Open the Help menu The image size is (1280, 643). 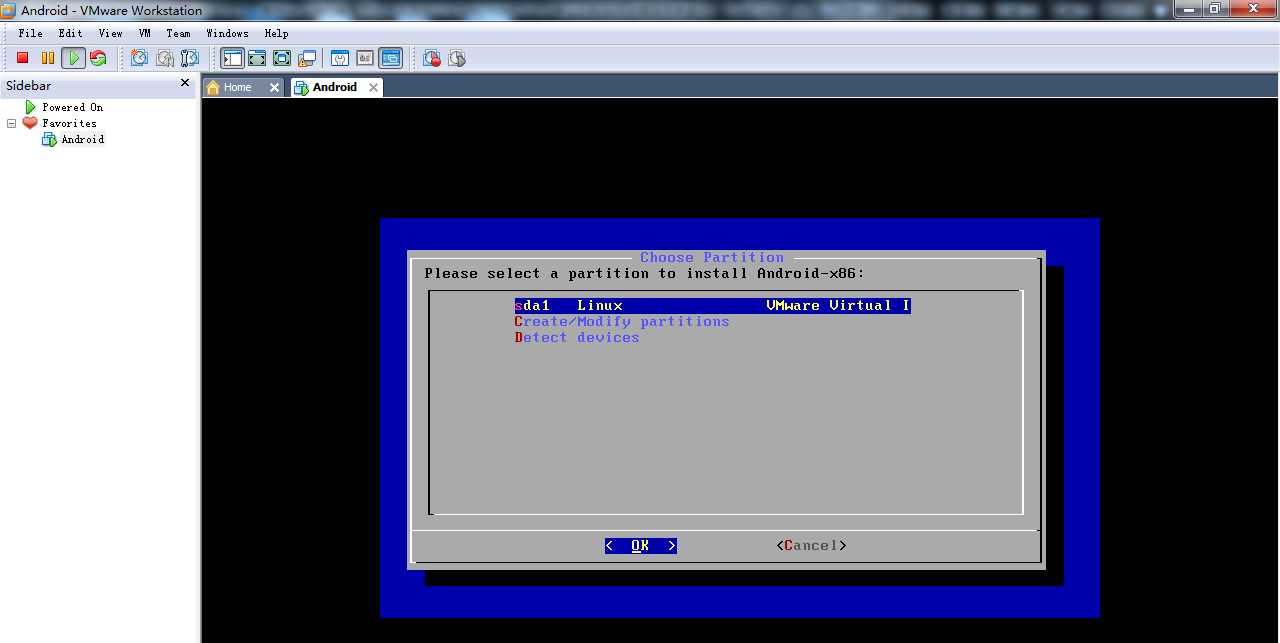tap(276, 33)
